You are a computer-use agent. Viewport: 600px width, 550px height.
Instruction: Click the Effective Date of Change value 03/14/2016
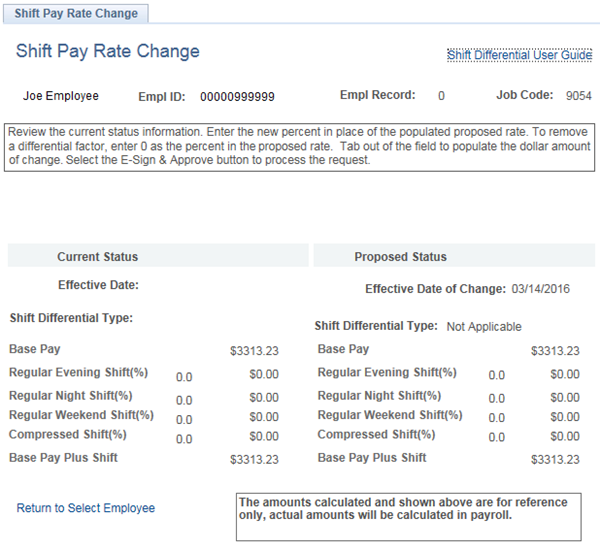tap(540, 289)
